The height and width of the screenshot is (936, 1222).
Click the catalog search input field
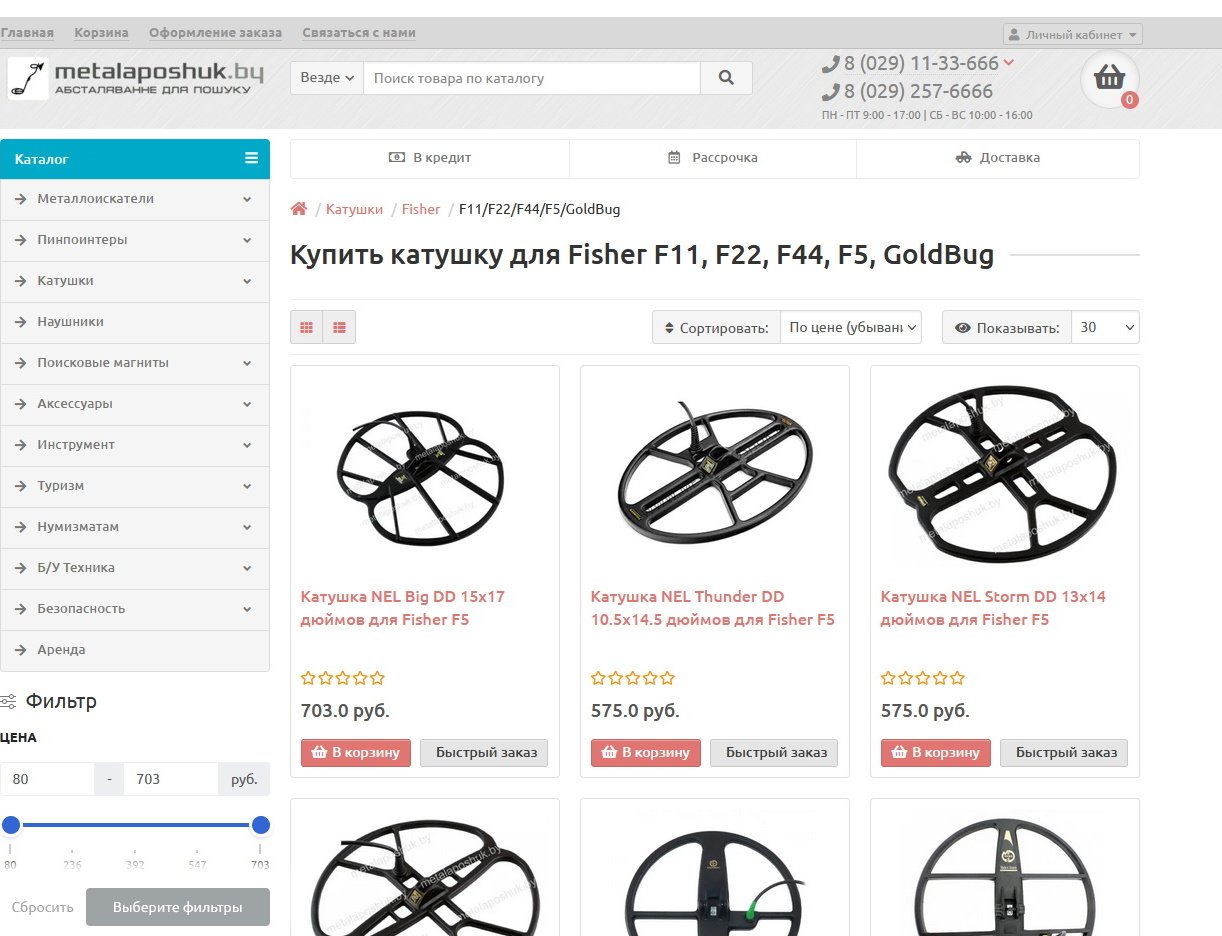click(532, 78)
